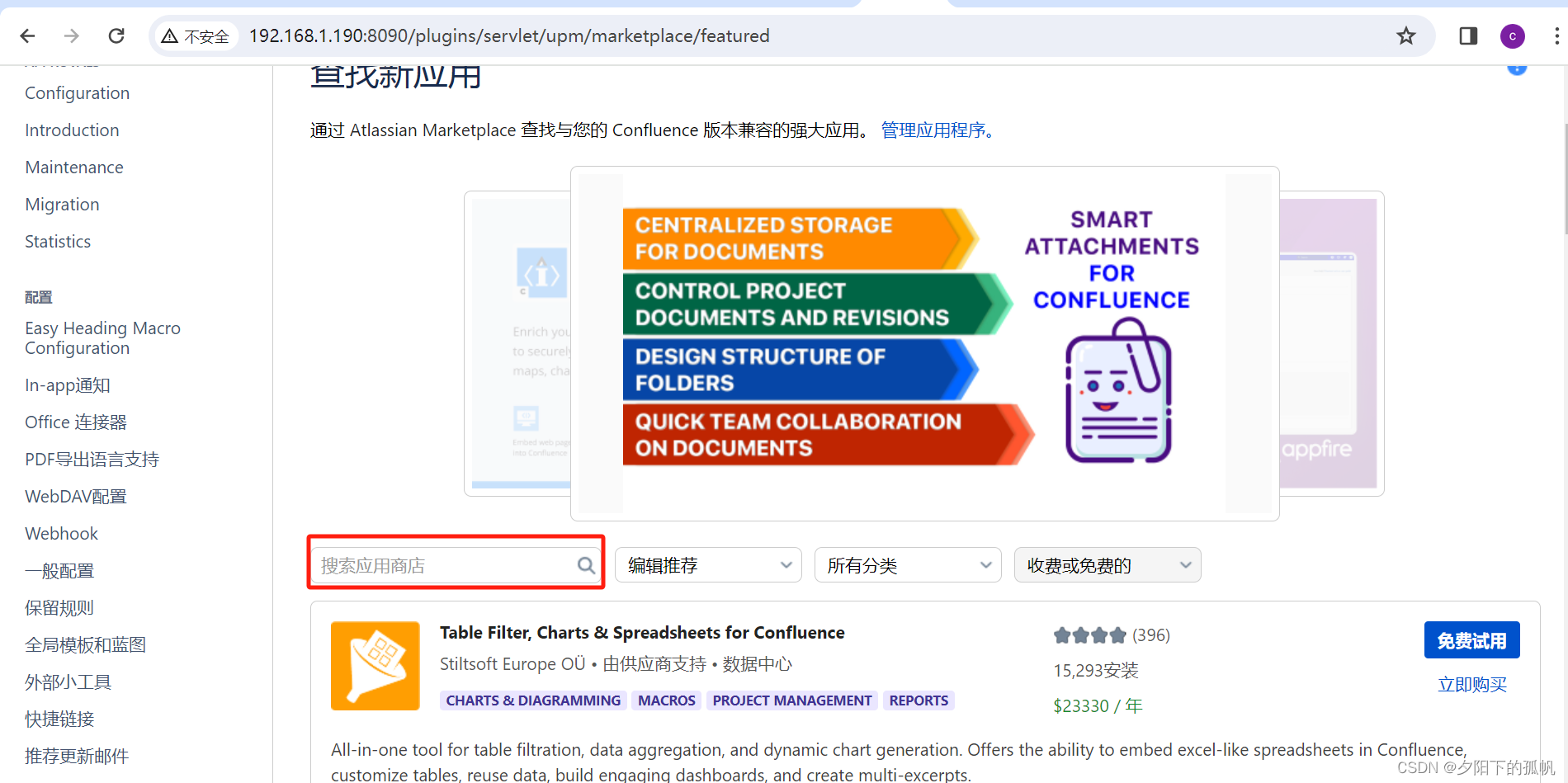Click the PROJECT MANAGEMENT tag
The height and width of the screenshot is (783, 1568).
coord(792,700)
